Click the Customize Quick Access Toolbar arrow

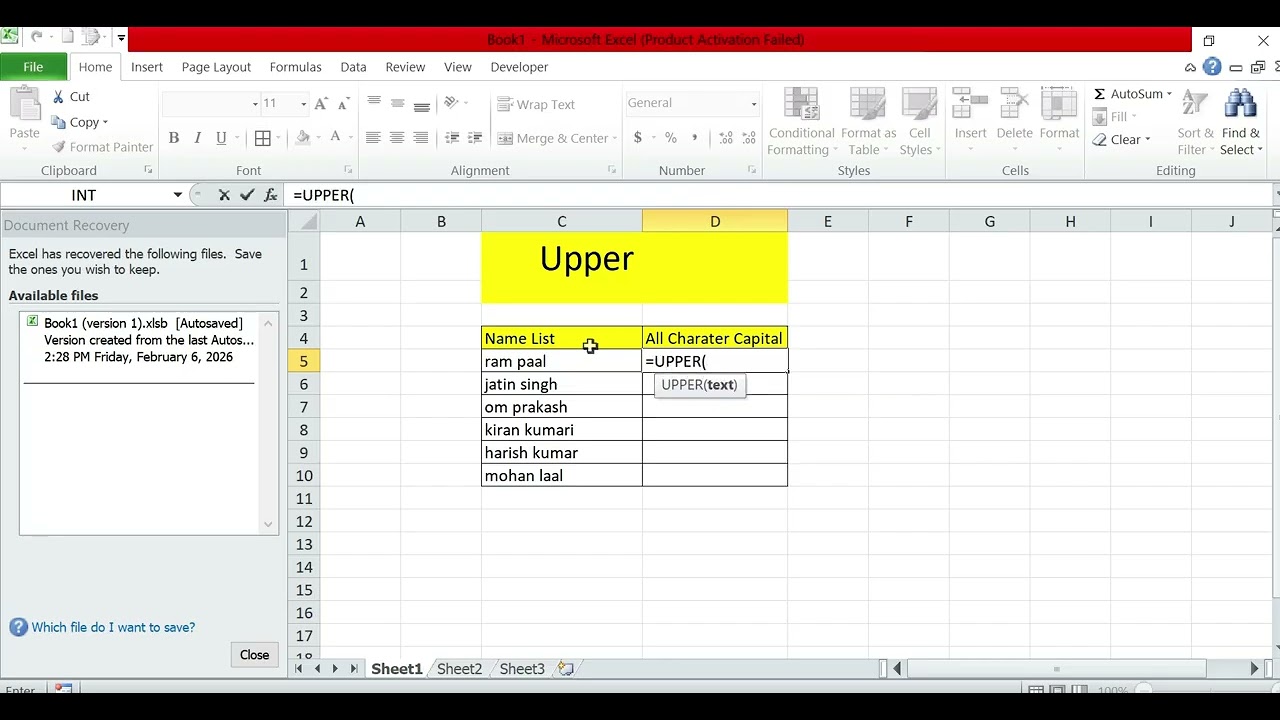tap(121, 39)
